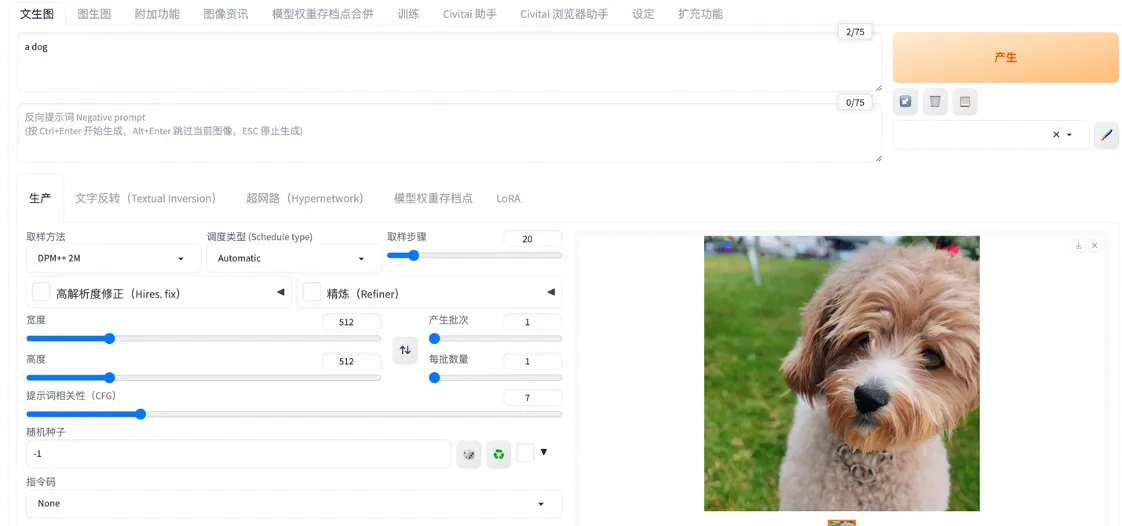The height and width of the screenshot is (526, 1122).
Task: Click the 每批数量 value field
Action: [532, 361]
